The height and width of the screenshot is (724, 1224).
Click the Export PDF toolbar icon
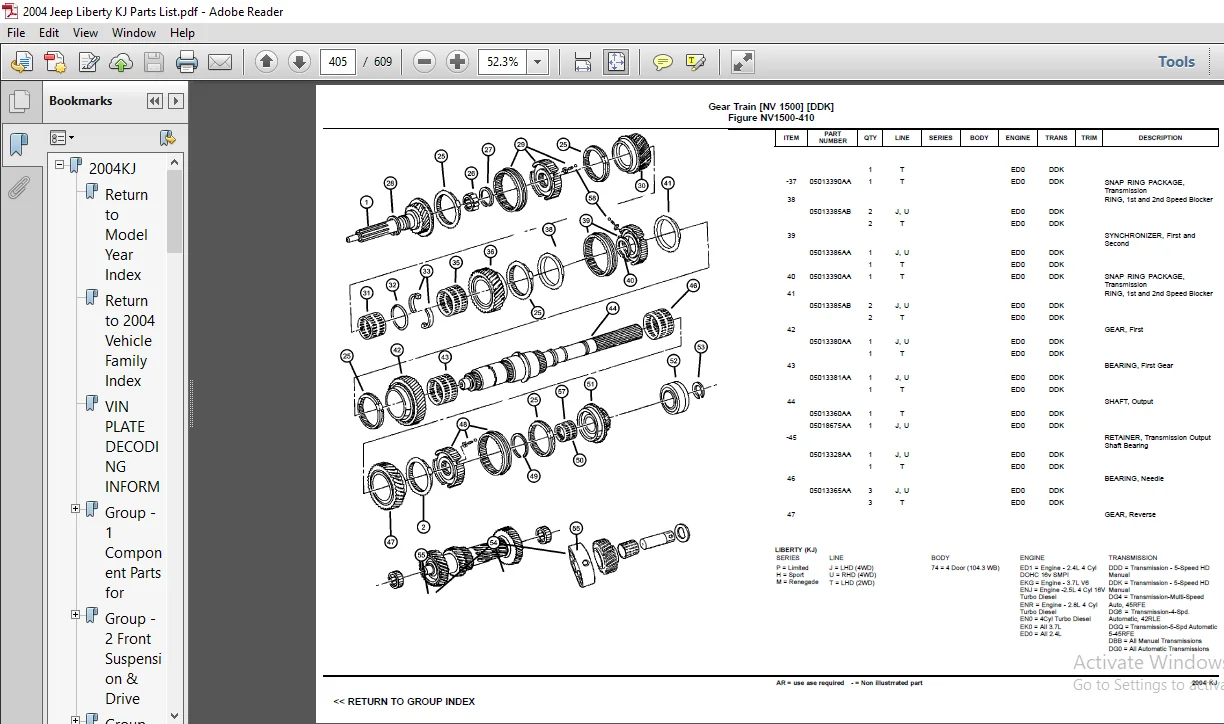point(22,62)
